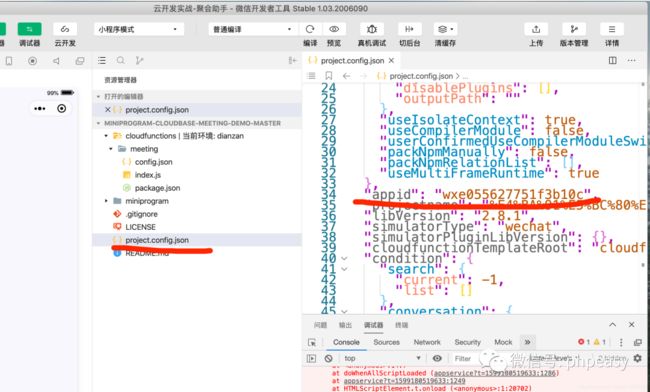
Task: Click the simulator record circle icon
Action: (32, 61)
